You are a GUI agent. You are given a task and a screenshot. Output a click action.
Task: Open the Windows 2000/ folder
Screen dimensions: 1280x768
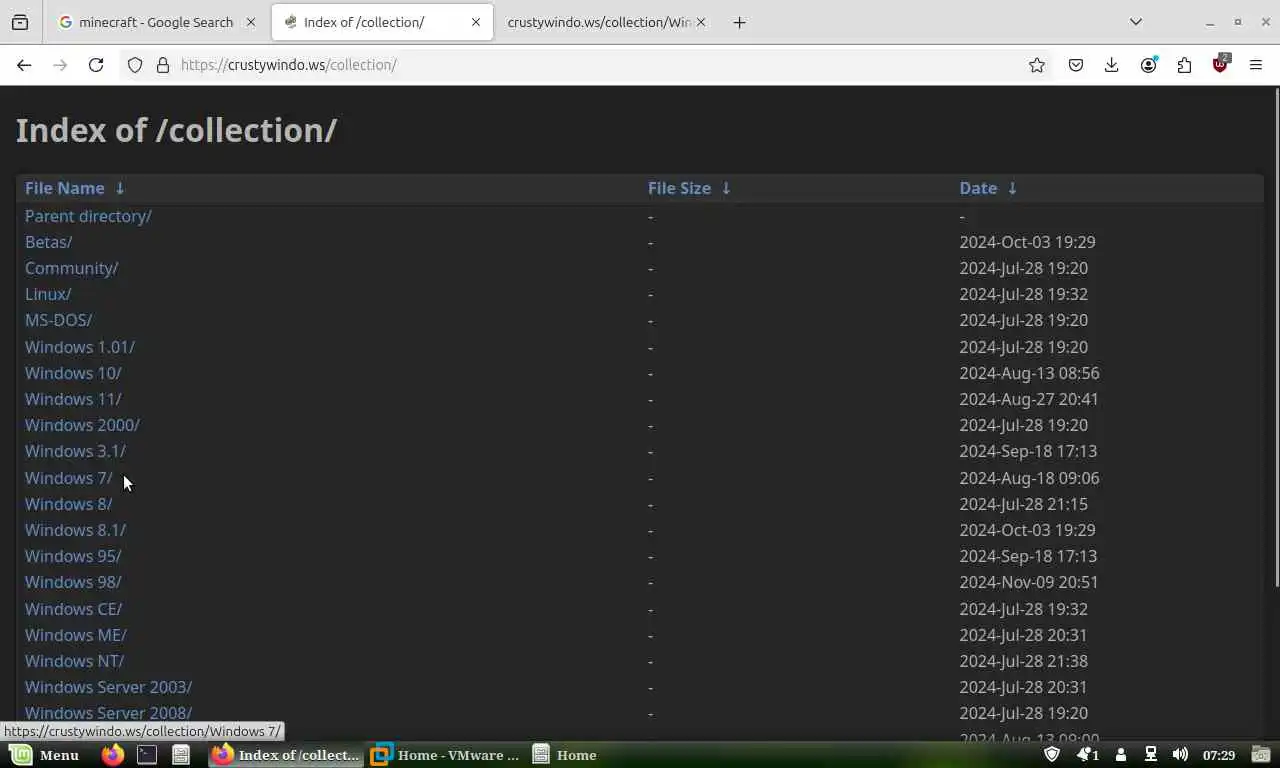pos(82,425)
